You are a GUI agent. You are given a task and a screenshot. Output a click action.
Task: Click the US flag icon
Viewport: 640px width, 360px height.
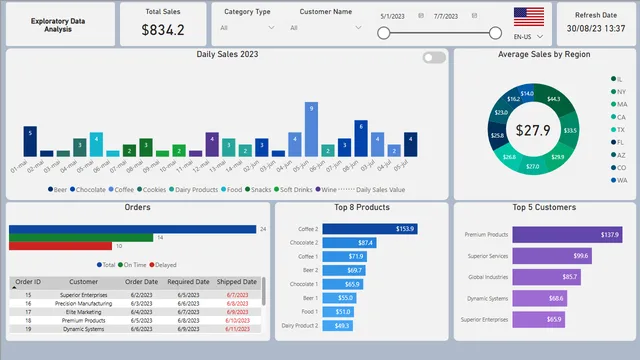[x=529, y=17]
